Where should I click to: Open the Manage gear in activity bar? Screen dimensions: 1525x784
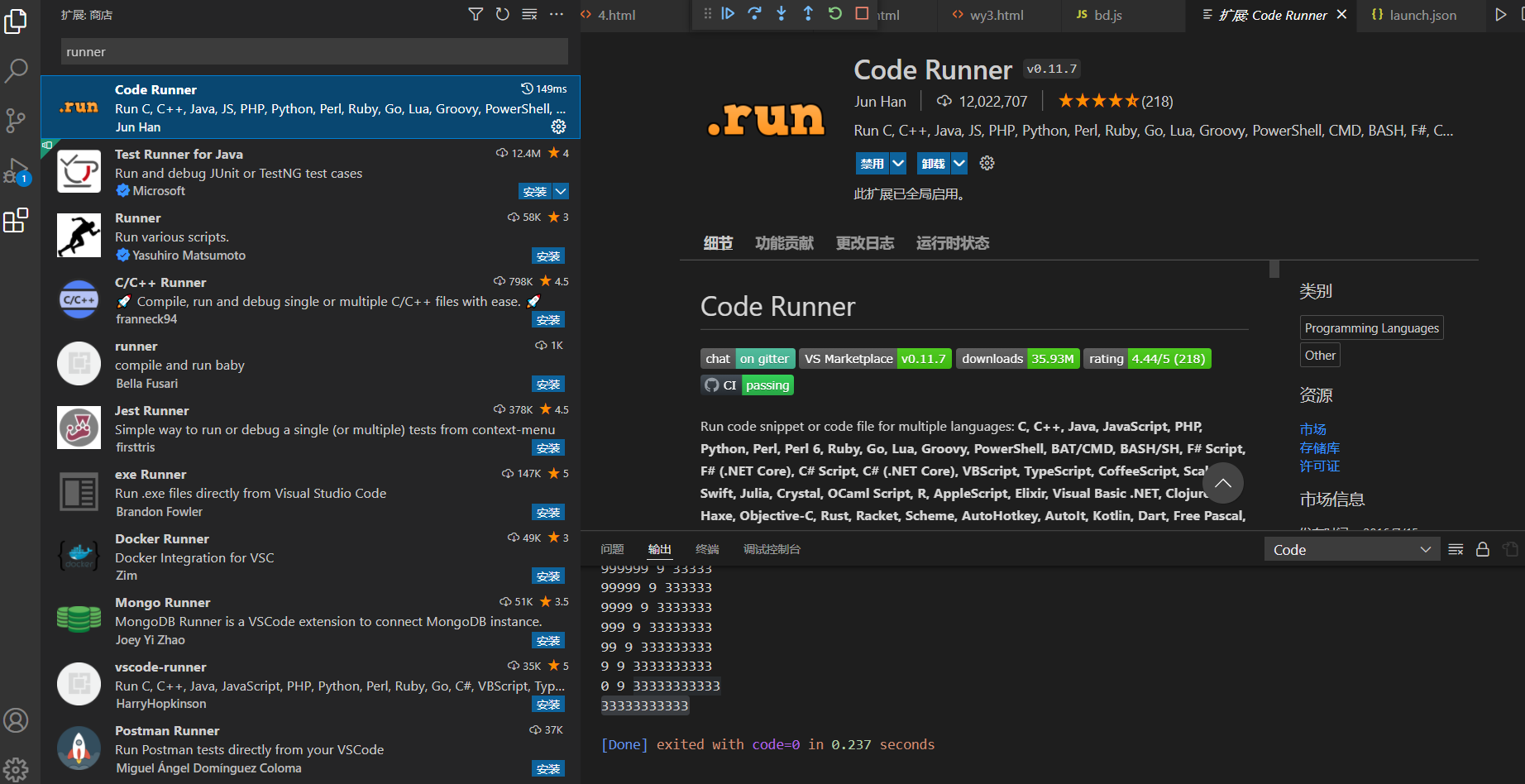[x=16, y=769]
